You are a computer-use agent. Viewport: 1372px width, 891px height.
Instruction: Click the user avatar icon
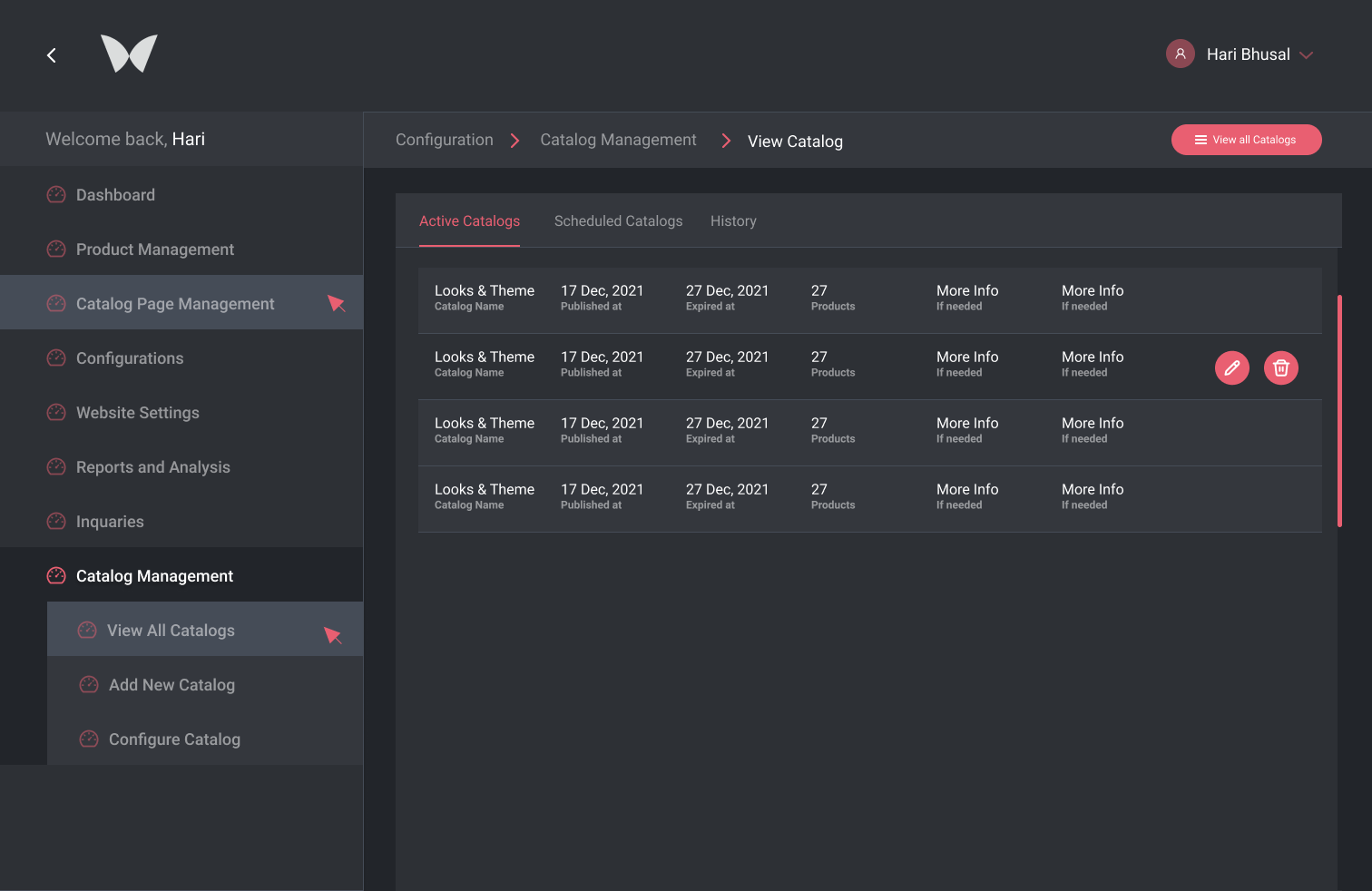(1180, 54)
